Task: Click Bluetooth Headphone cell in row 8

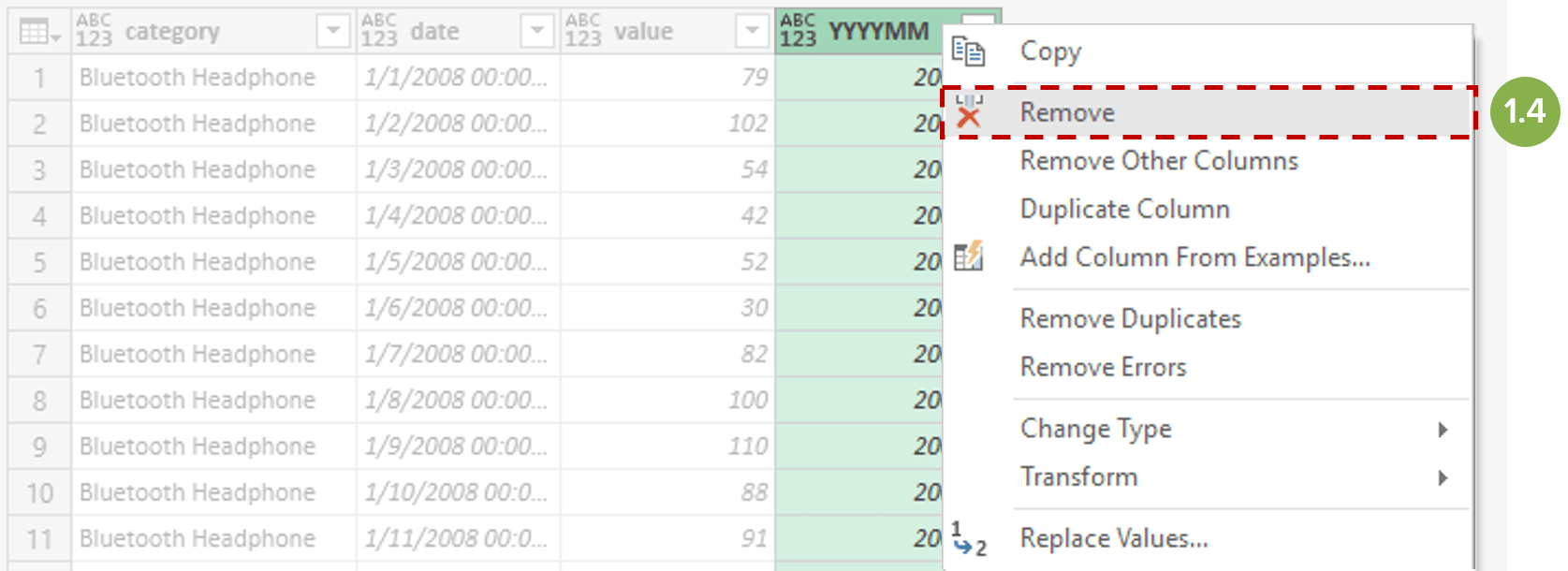Action: pos(213,401)
